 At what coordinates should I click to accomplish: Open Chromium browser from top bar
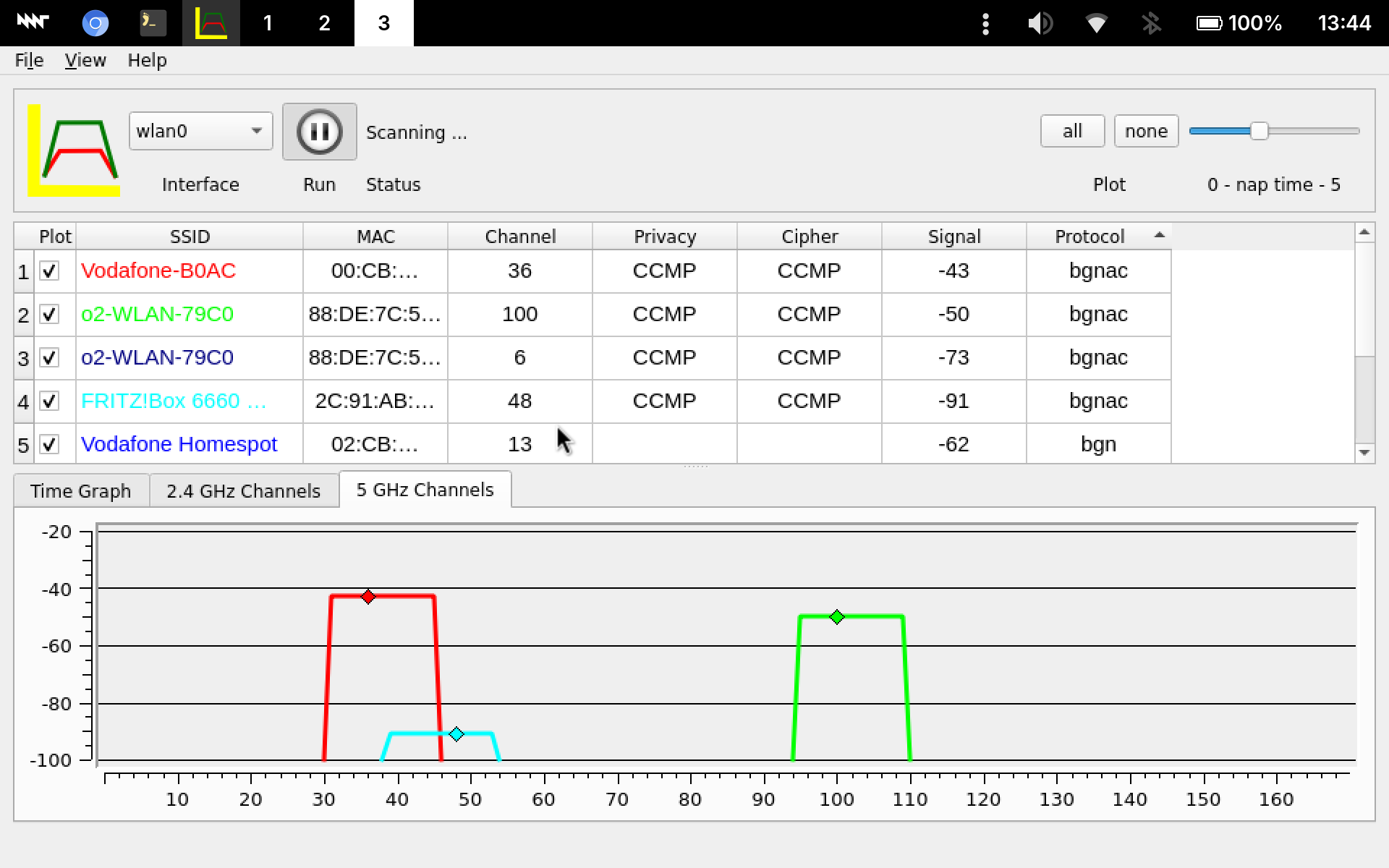(95, 23)
